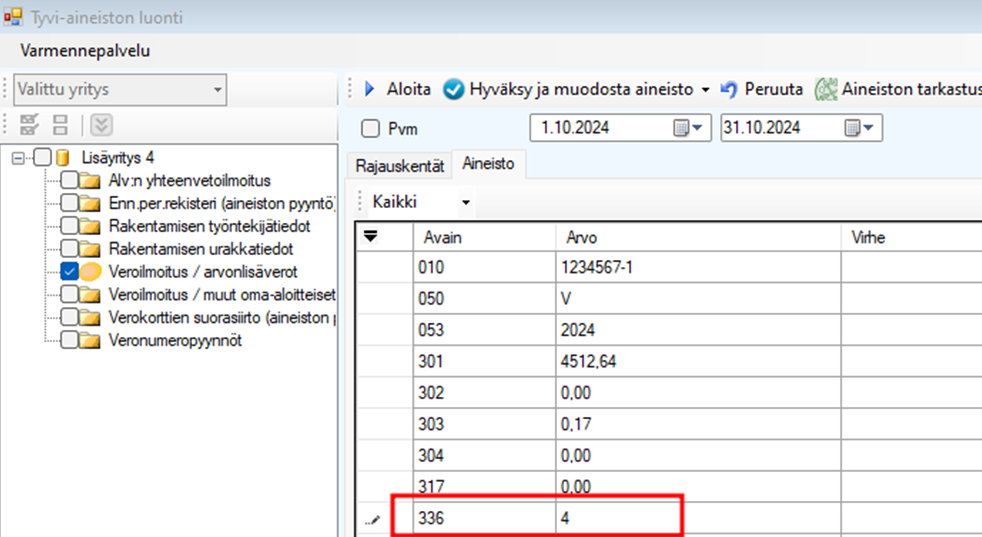This screenshot has width=982, height=537.
Task: Uncheck Veroilmoitus / arvonlisäverot checkbox
Action: (69, 271)
